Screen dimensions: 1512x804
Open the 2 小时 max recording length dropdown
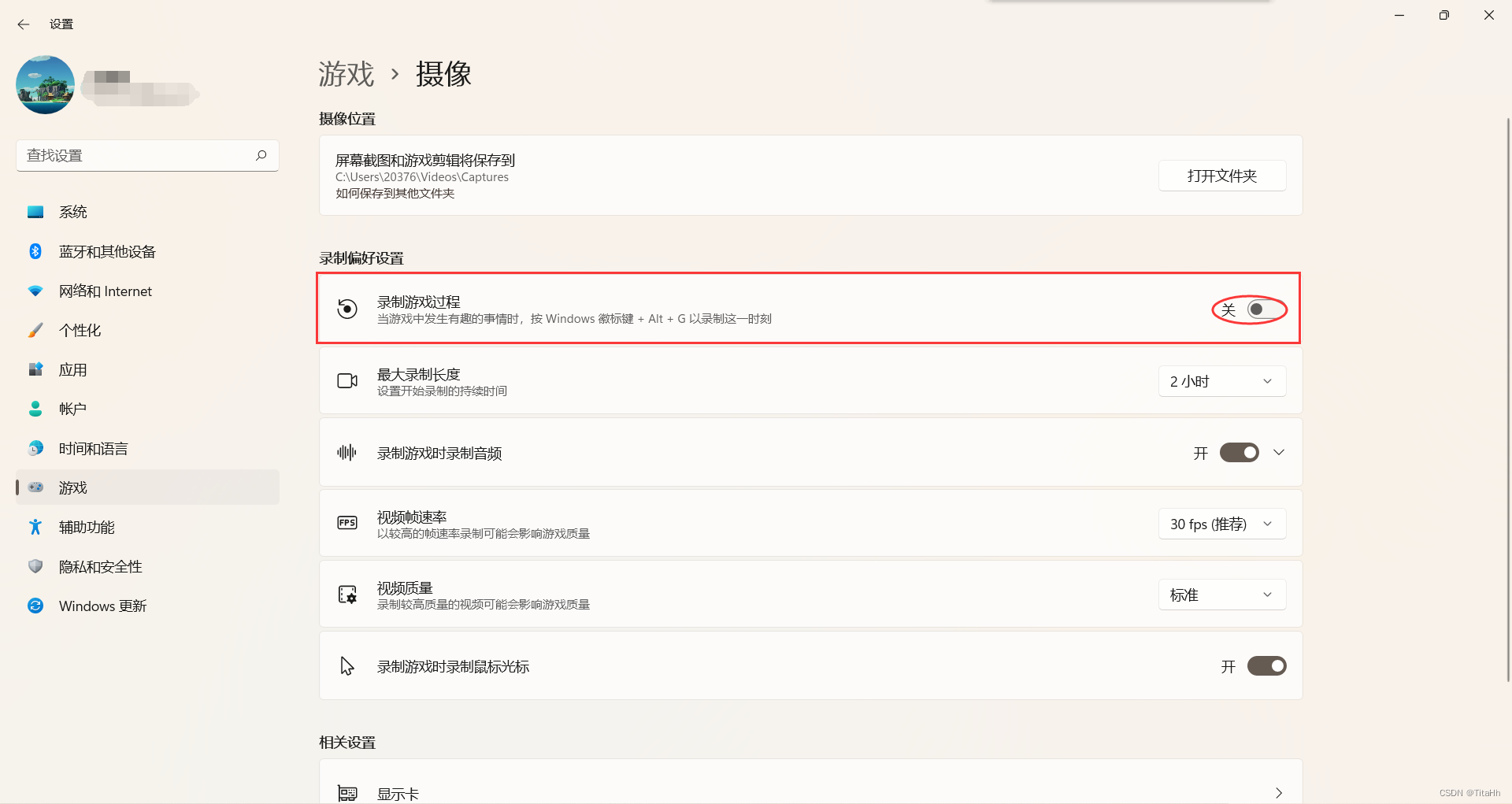(1222, 381)
